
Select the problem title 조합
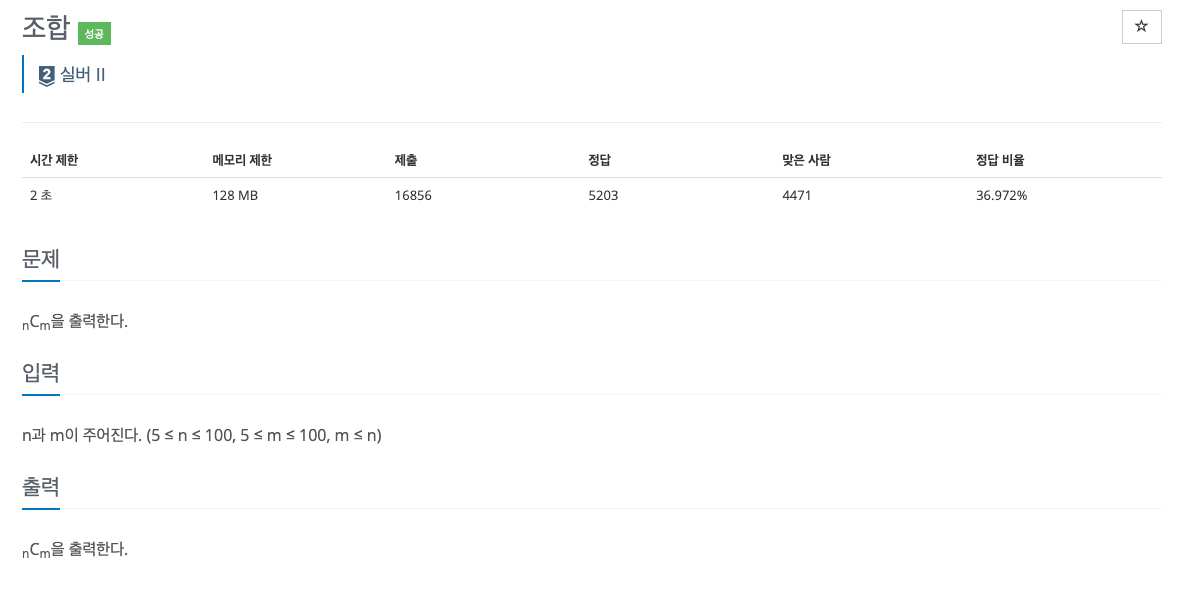tap(46, 29)
